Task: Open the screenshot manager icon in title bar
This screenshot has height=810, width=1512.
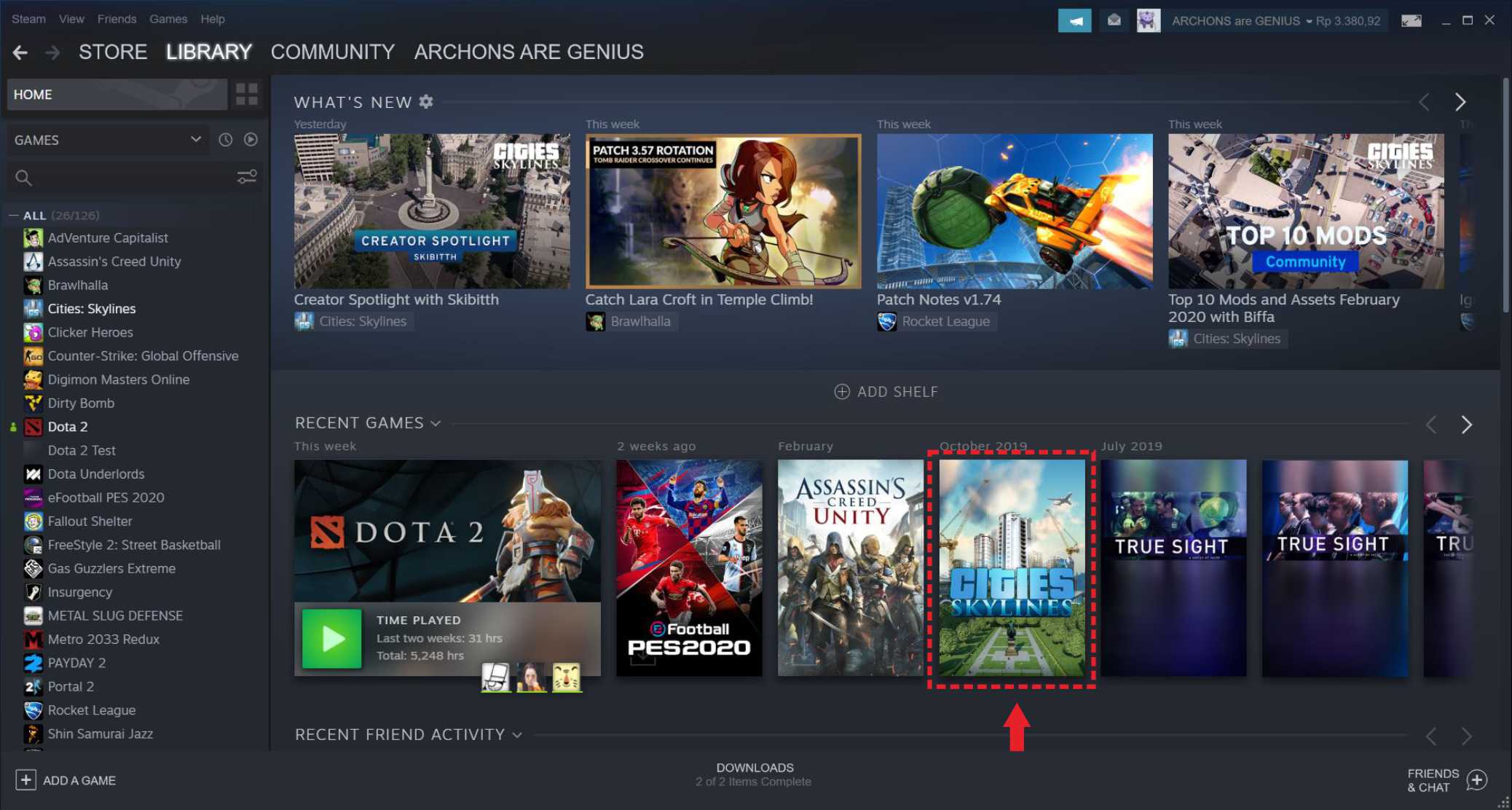Action: point(1411,20)
